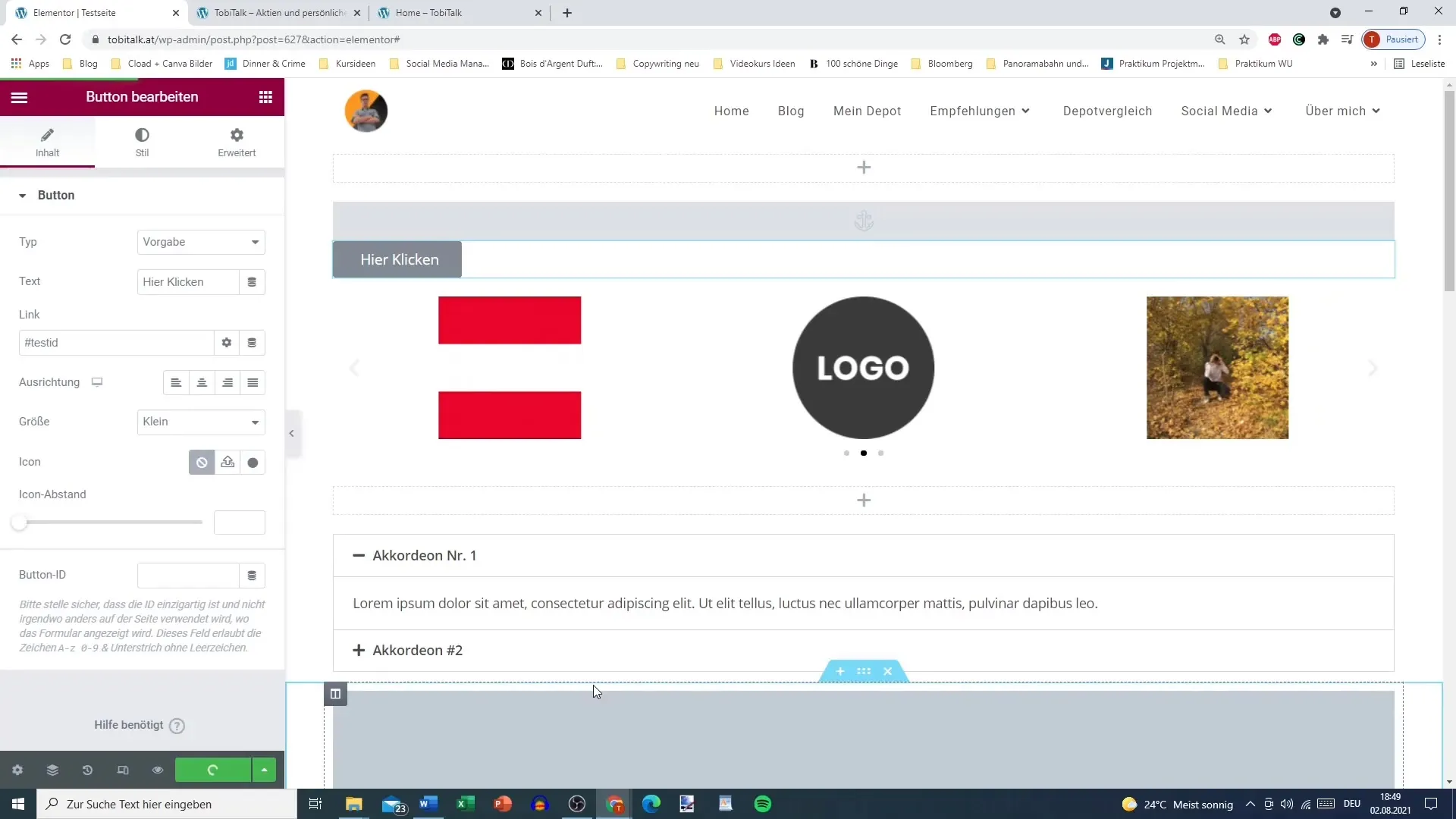The height and width of the screenshot is (819, 1456).
Task: Open save options arrow next to update
Action: point(264,770)
